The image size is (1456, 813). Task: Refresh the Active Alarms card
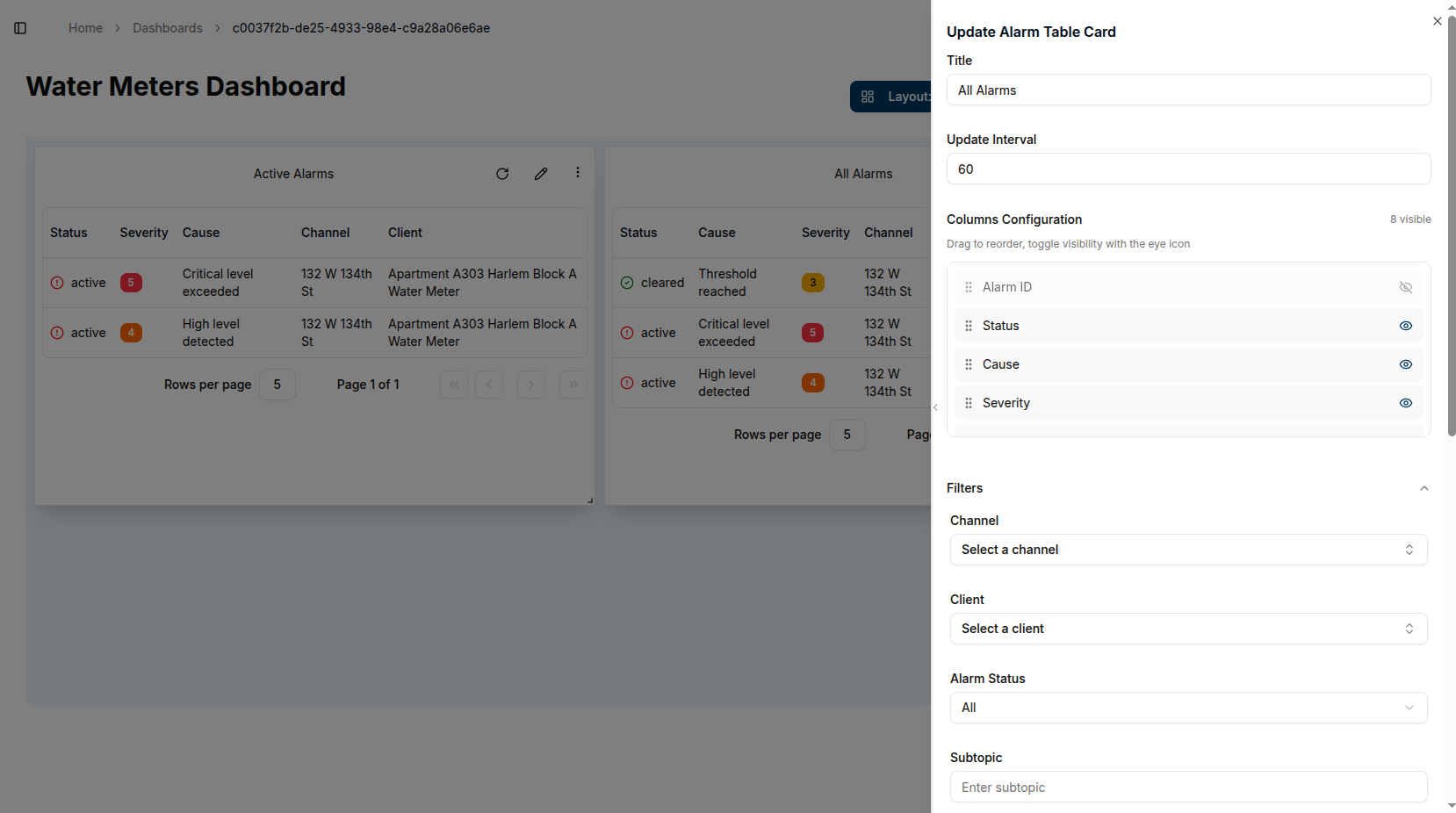coord(502,174)
